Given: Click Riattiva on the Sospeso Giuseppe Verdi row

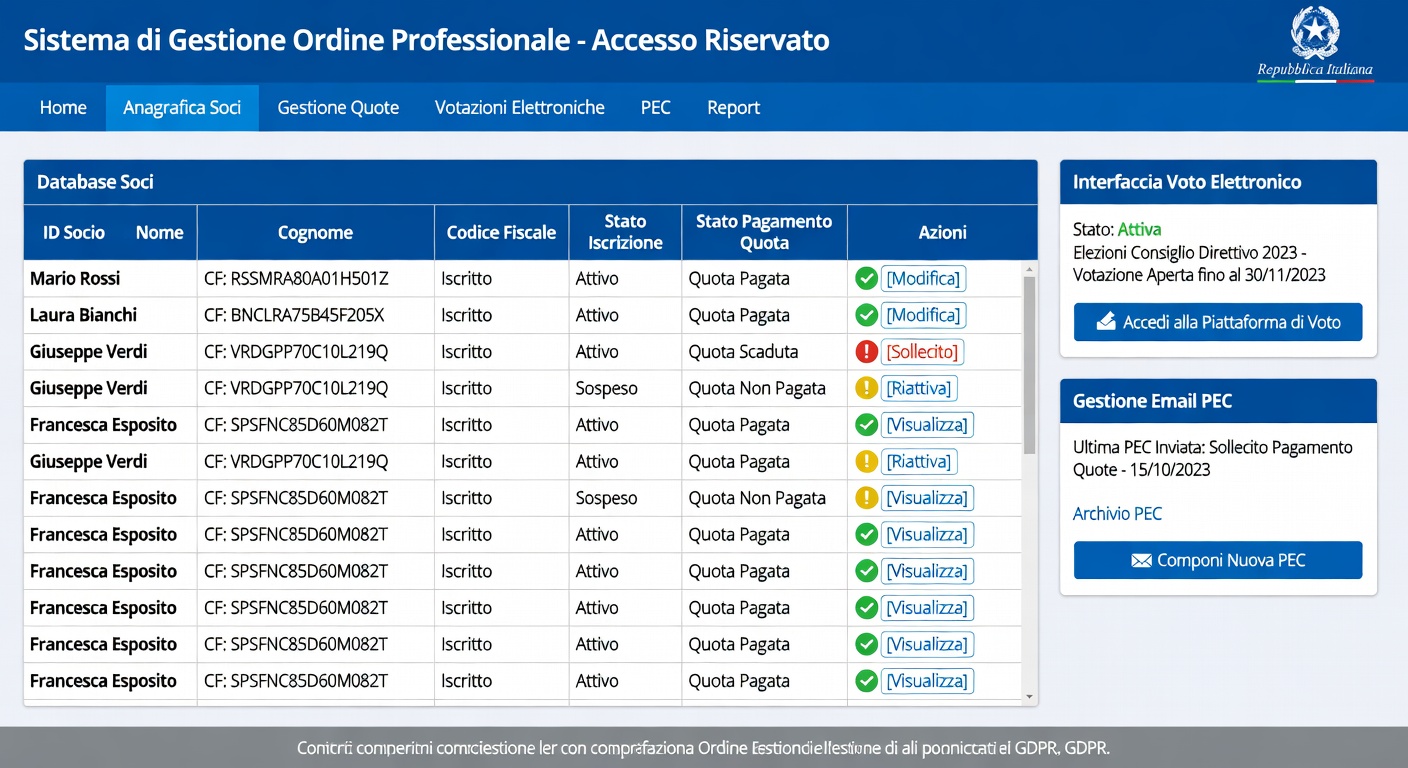Looking at the screenshot, I should (x=919, y=388).
